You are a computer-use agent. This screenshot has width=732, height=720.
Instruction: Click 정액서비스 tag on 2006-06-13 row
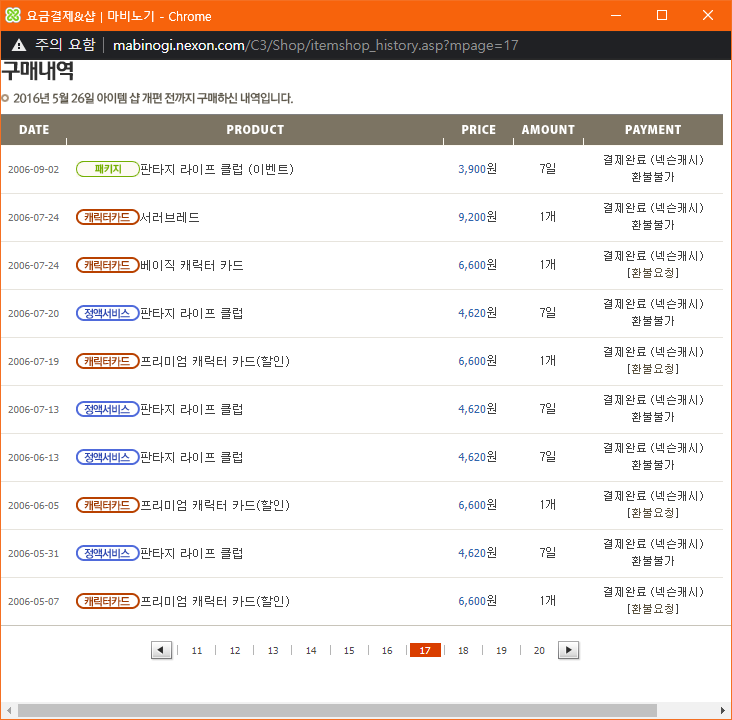point(107,457)
